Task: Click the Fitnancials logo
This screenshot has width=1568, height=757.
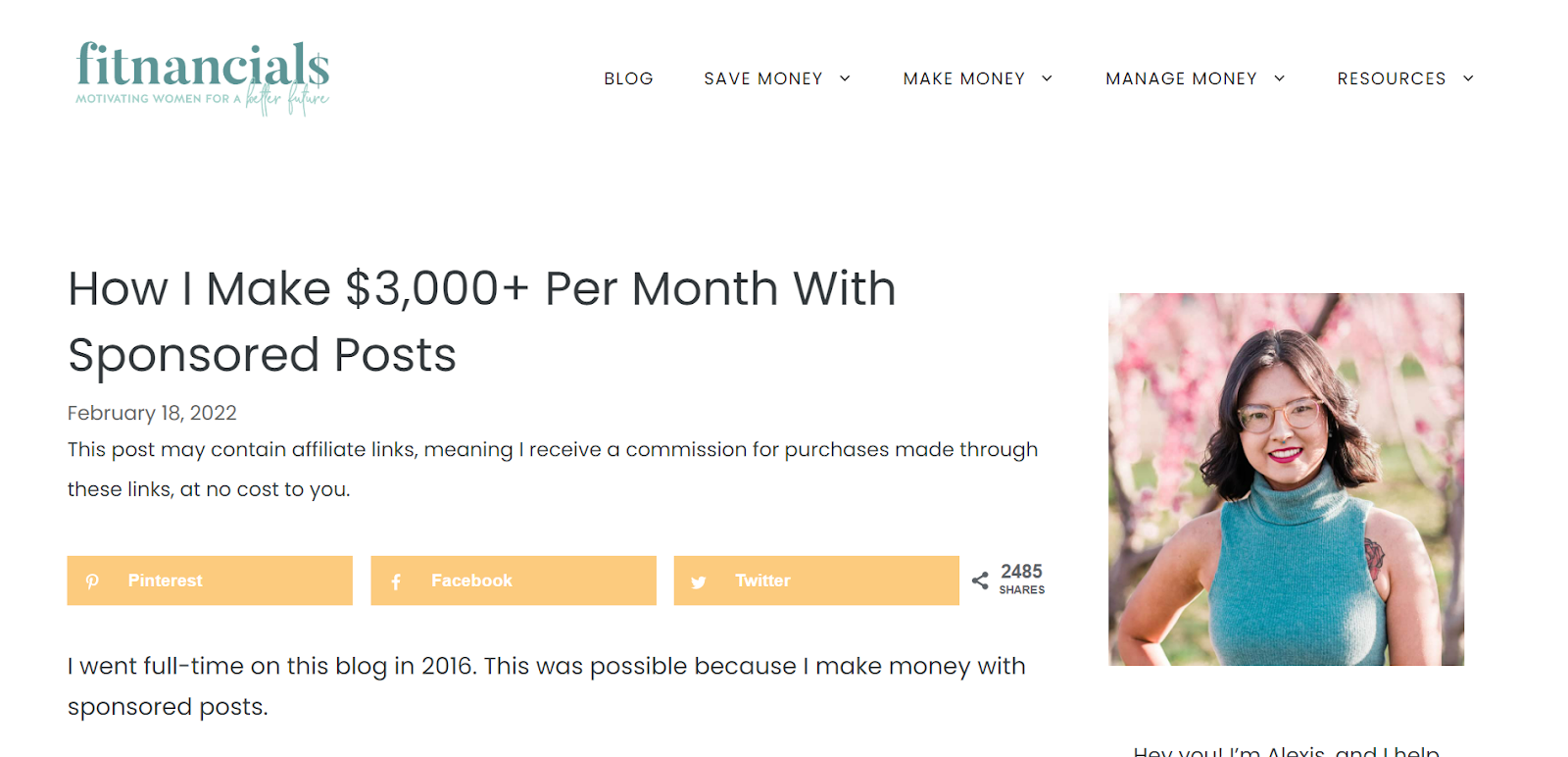Action: [x=203, y=77]
